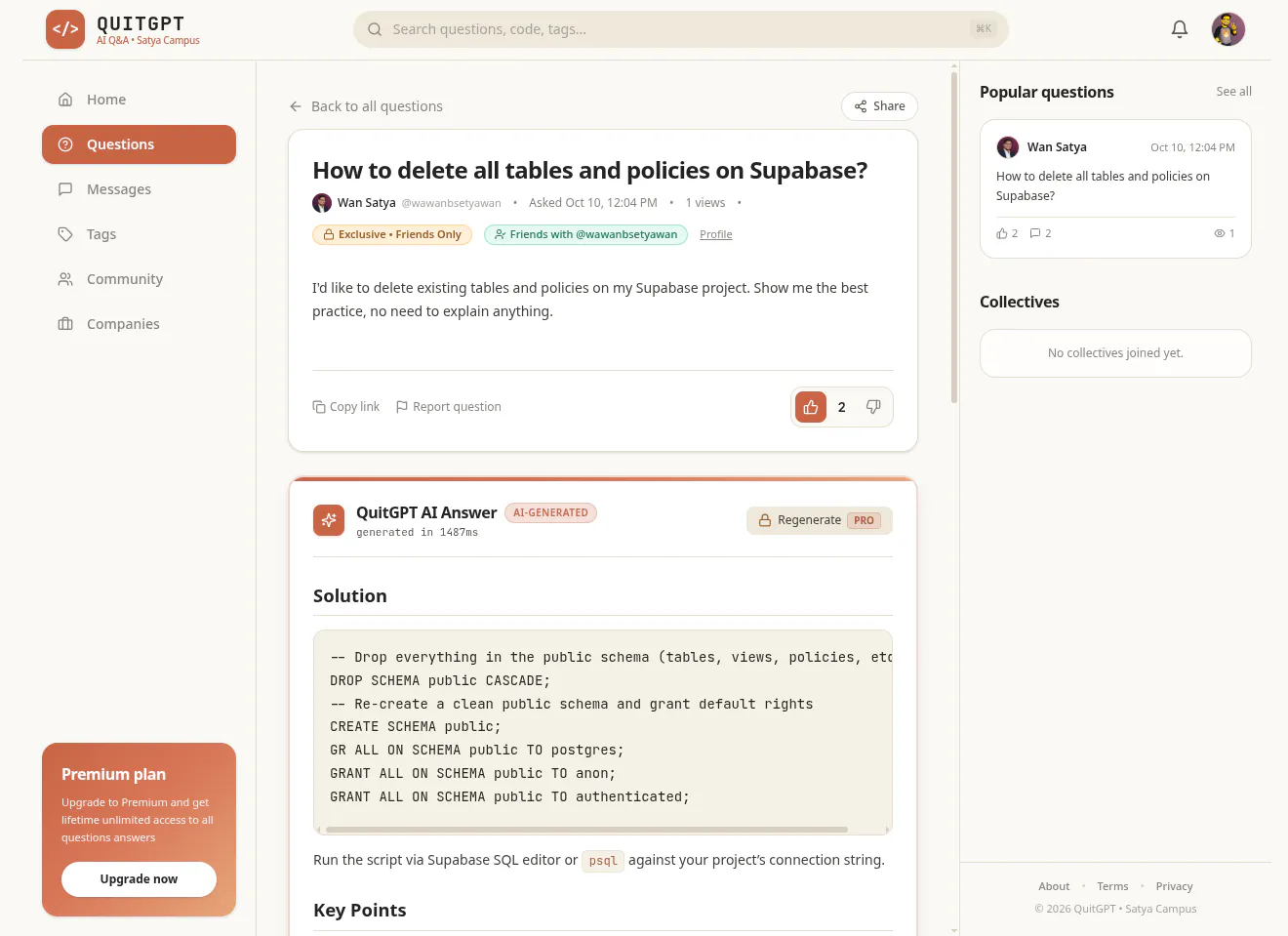
Task: Open the Profile link
Action: tap(715, 235)
